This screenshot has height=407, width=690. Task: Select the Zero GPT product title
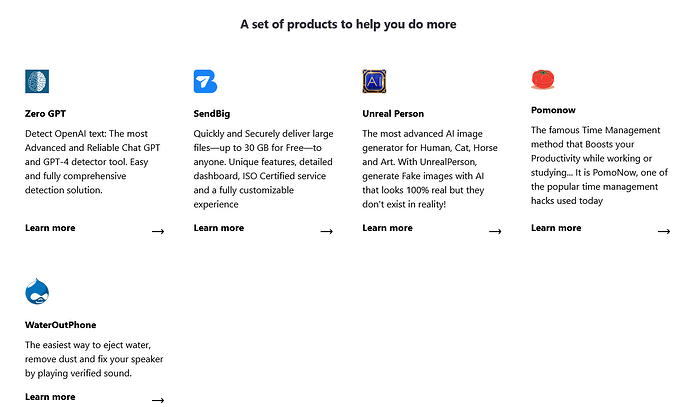click(45, 114)
